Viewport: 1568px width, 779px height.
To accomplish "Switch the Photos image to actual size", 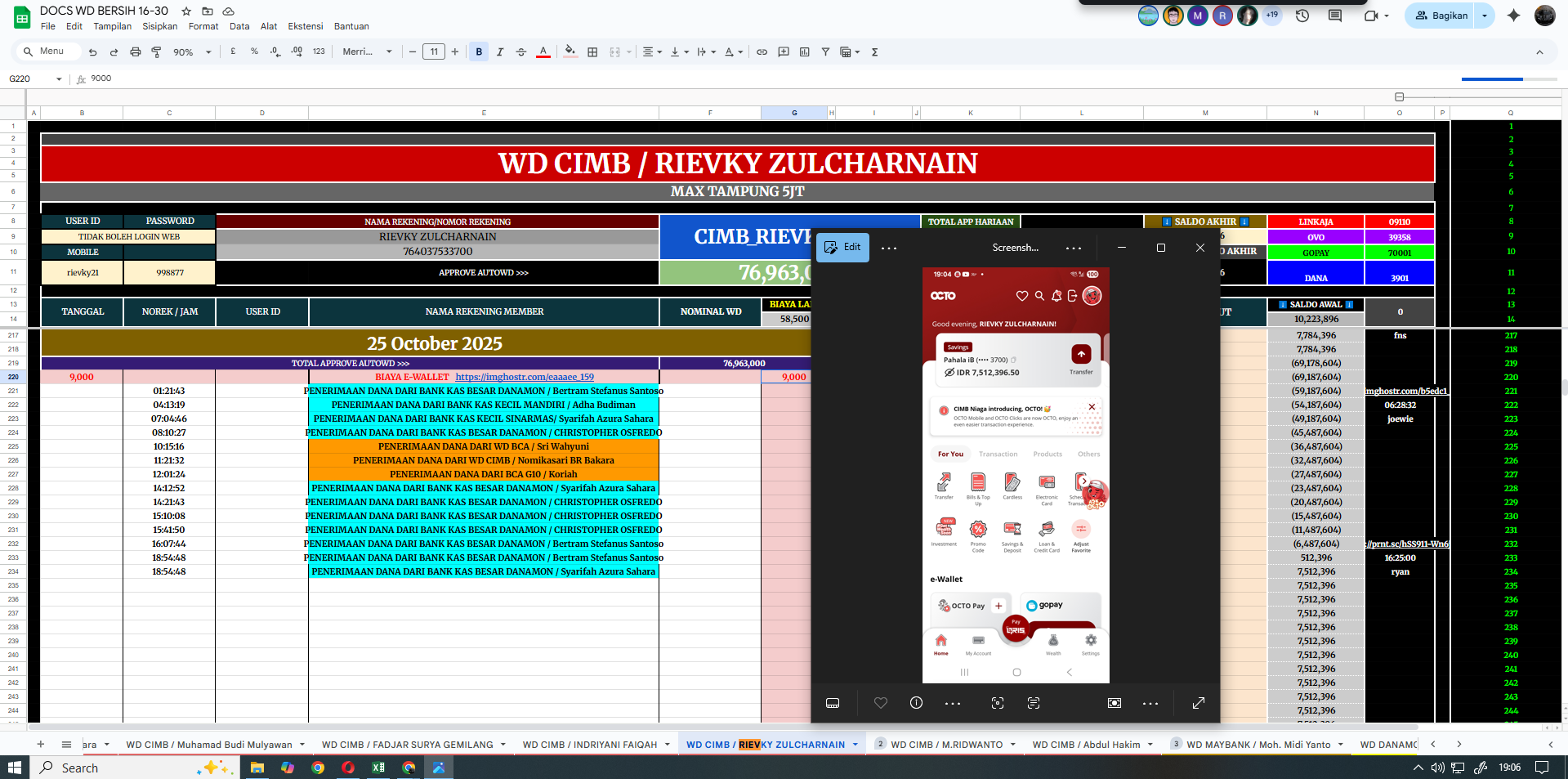I will [x=1115, y=703].
